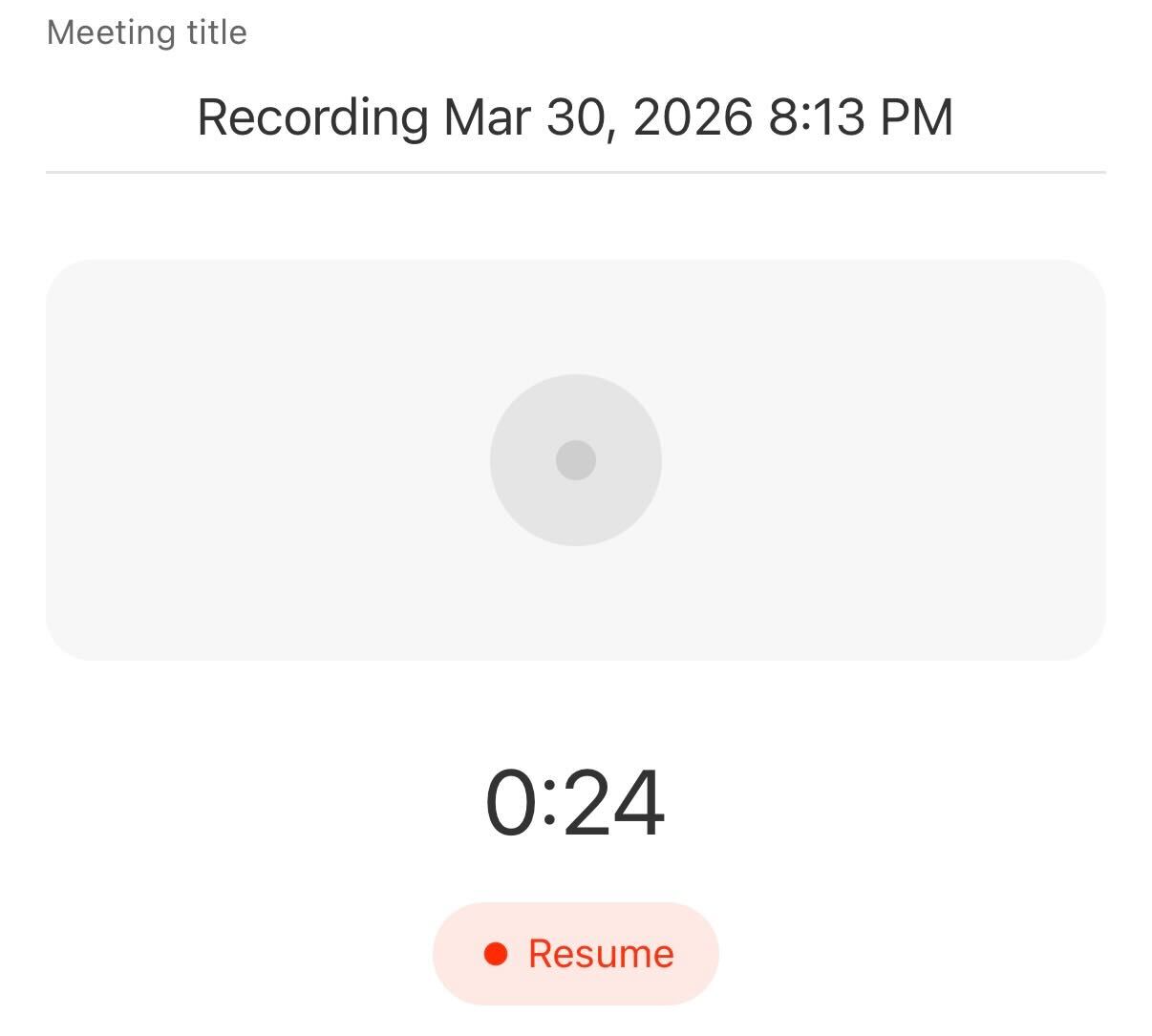The image size is (1152, 1036).
Task: Click the visualizer panel right of circle
Action: pos(884,460)
